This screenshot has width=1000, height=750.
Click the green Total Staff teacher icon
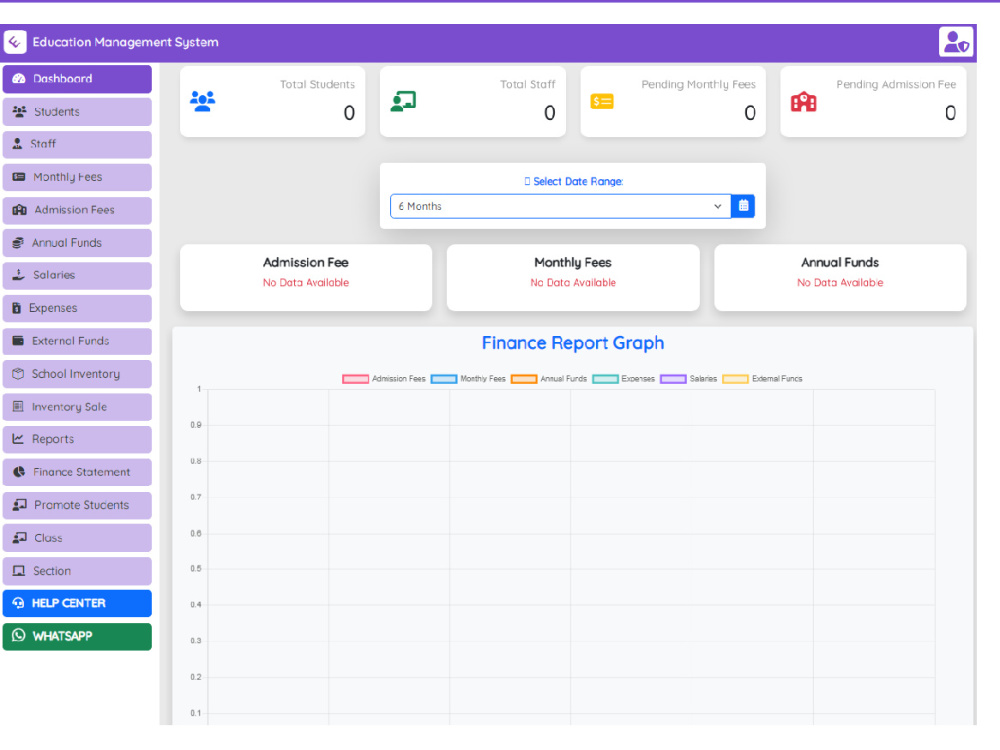click(x=403, y=101)
